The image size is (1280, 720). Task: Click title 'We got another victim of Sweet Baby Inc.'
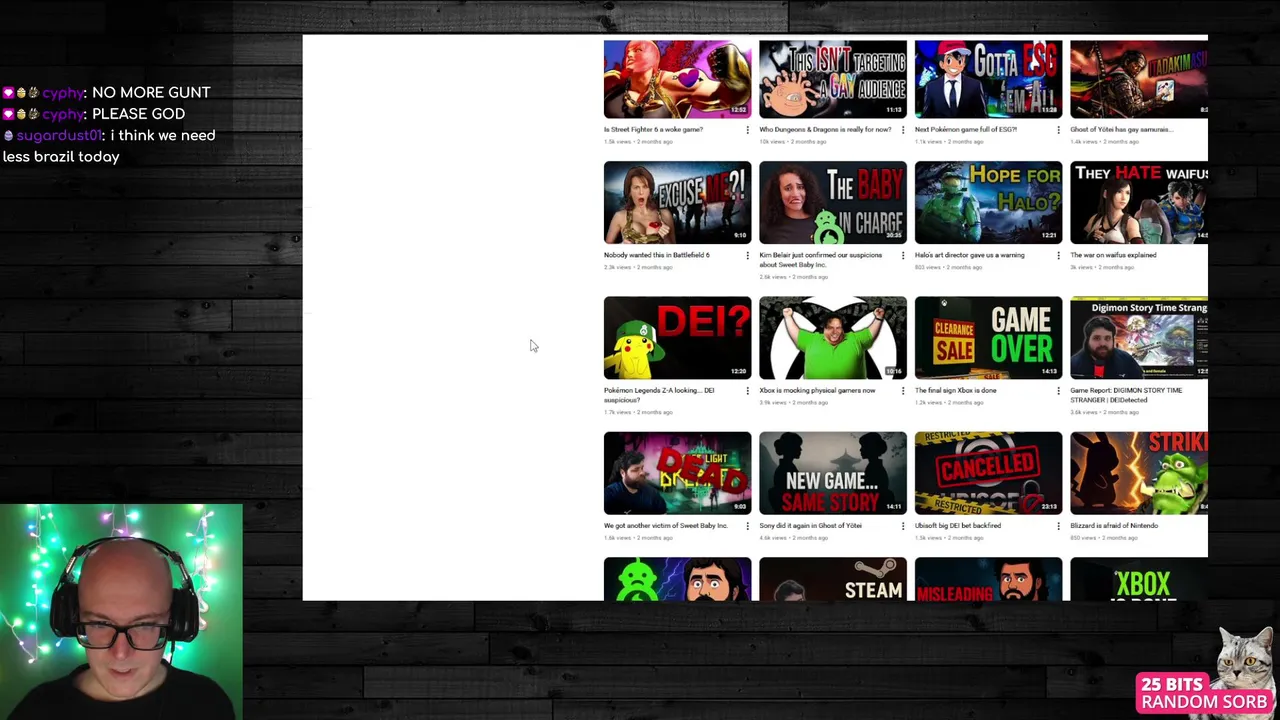click(x=666, y=525)
